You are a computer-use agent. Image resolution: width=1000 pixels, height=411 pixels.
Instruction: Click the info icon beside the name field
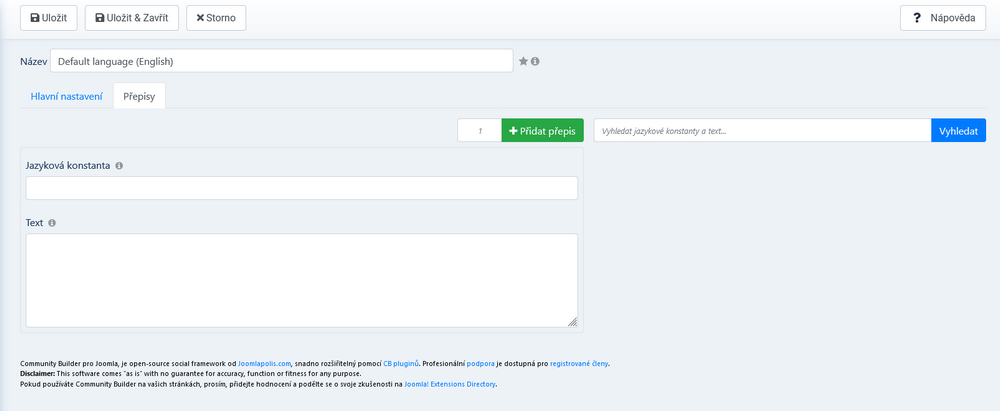(x=535, y=61)
